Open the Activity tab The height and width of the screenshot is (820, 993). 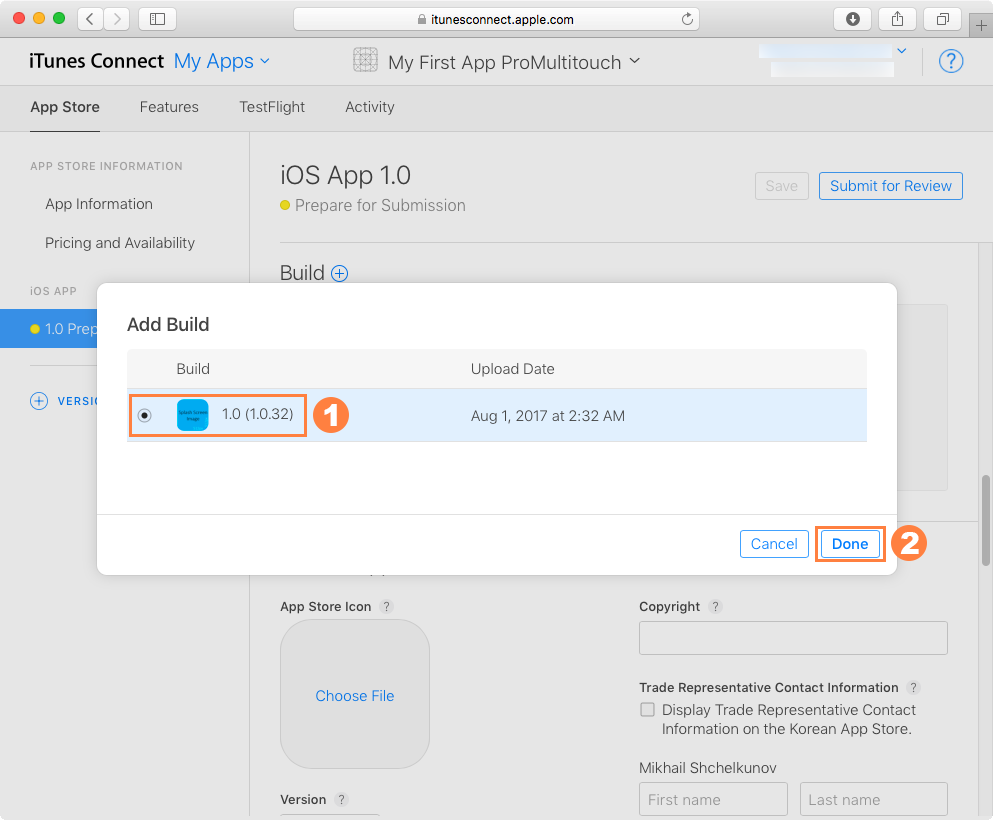point(370,107)
